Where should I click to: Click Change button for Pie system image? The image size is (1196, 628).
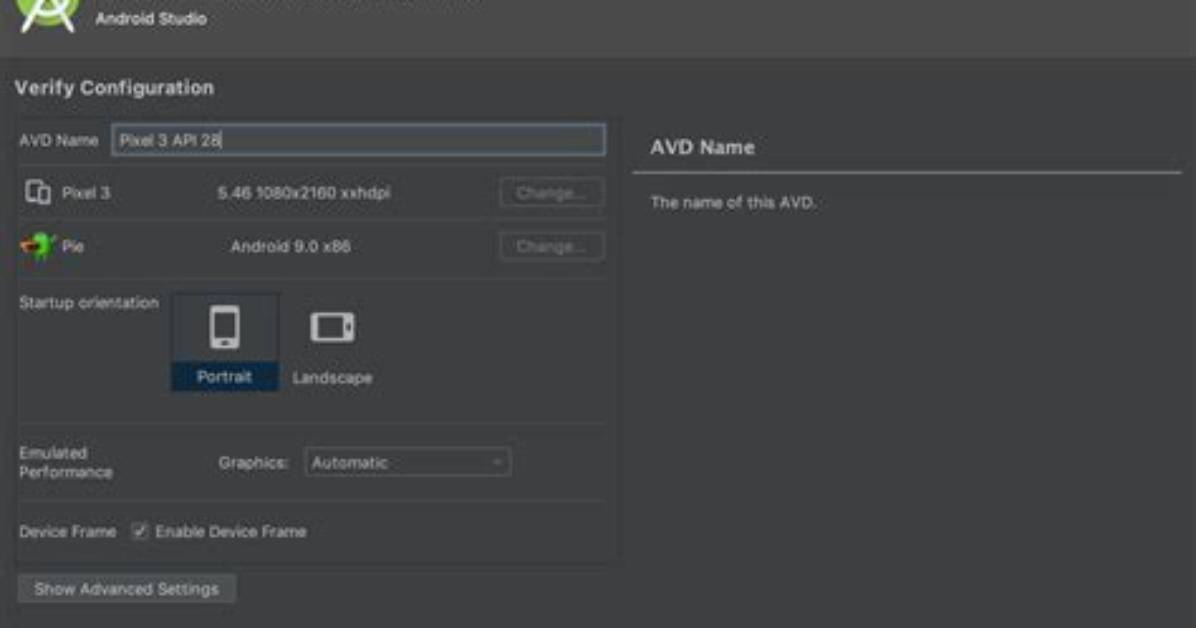tap(551, 246)
